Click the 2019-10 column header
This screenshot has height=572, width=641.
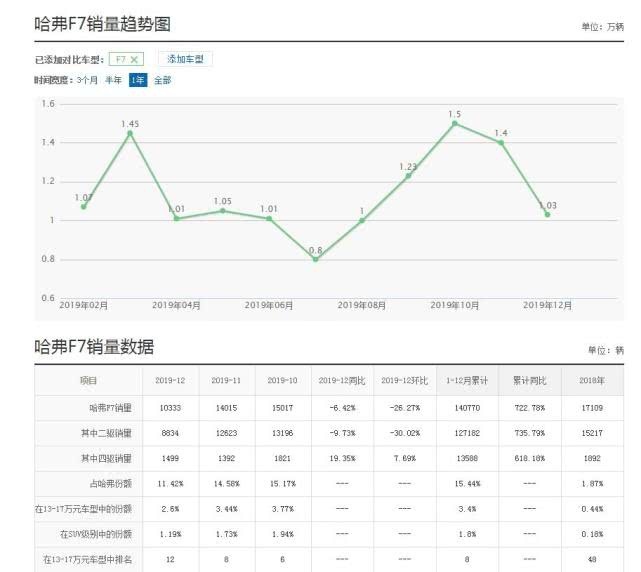[282, 381]
